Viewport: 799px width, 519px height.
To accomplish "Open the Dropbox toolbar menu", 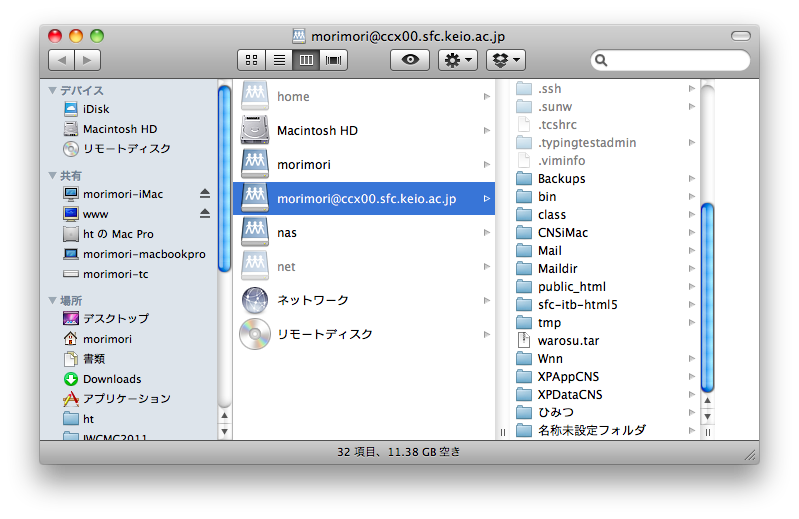I will pyautogui.click(x=506, y=60).
